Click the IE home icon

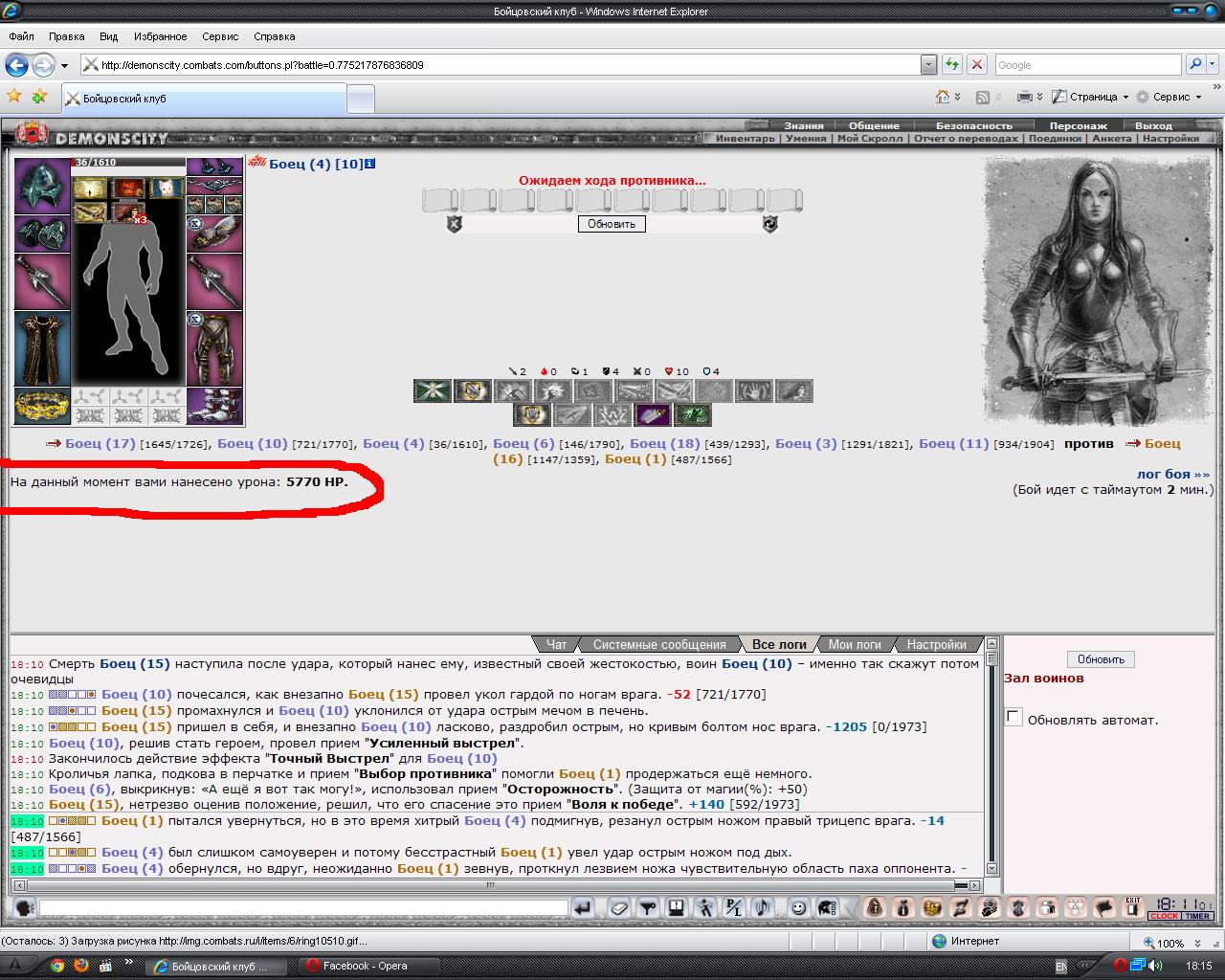944,97
